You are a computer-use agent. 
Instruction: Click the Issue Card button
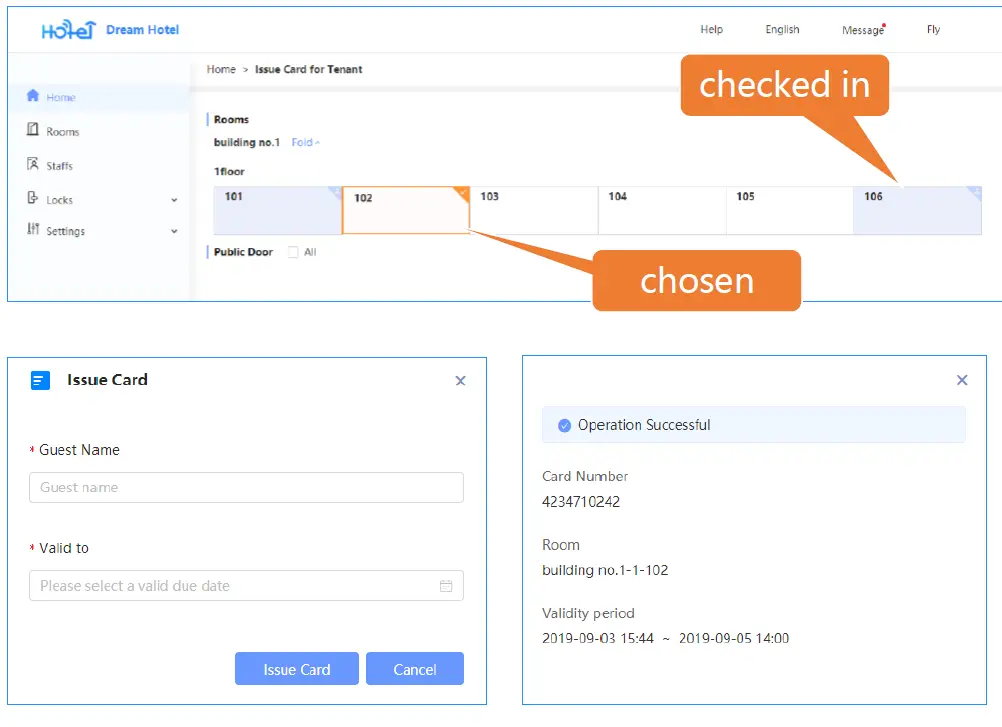coord(297,669)
